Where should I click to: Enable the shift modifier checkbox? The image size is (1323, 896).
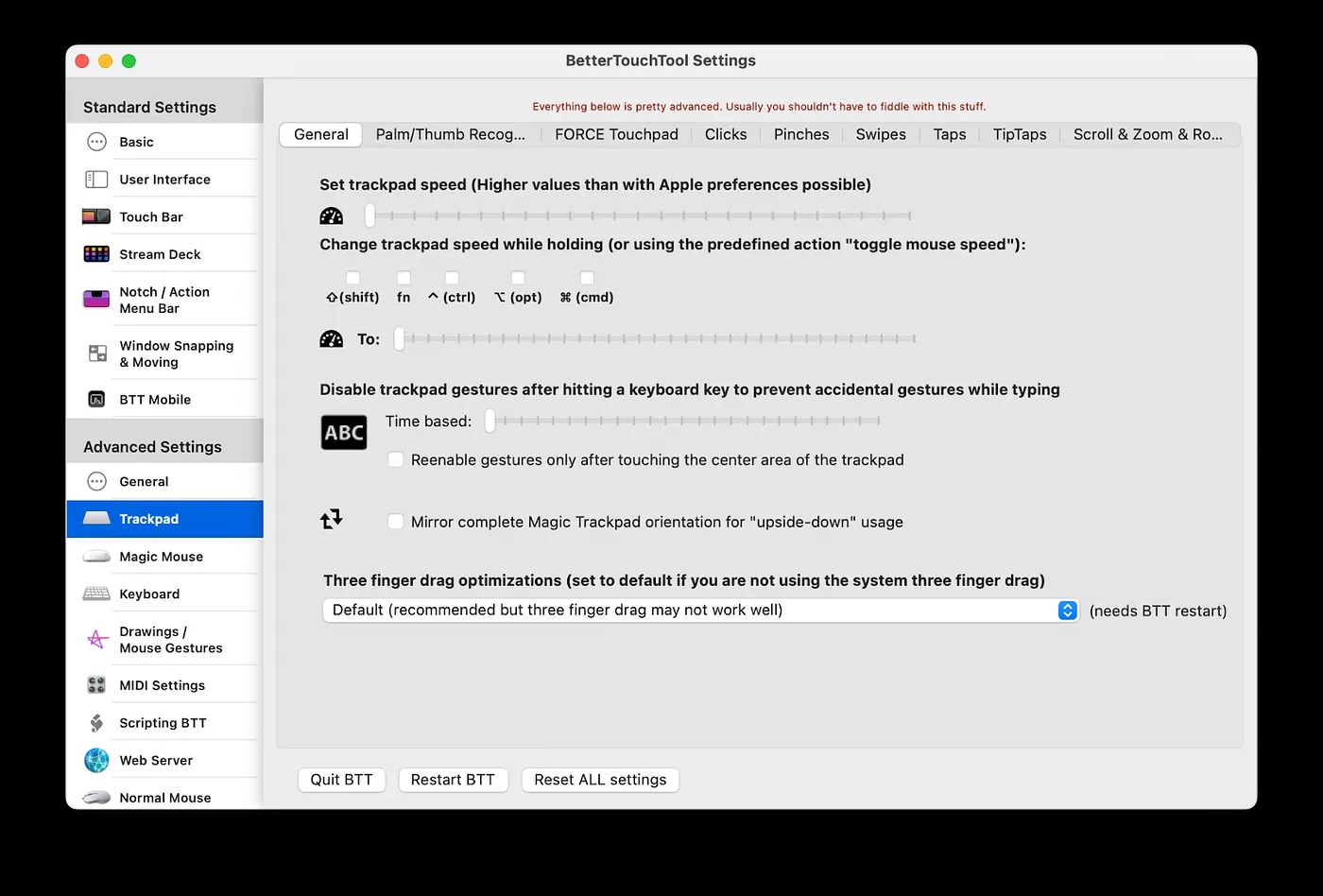(352, 278)
